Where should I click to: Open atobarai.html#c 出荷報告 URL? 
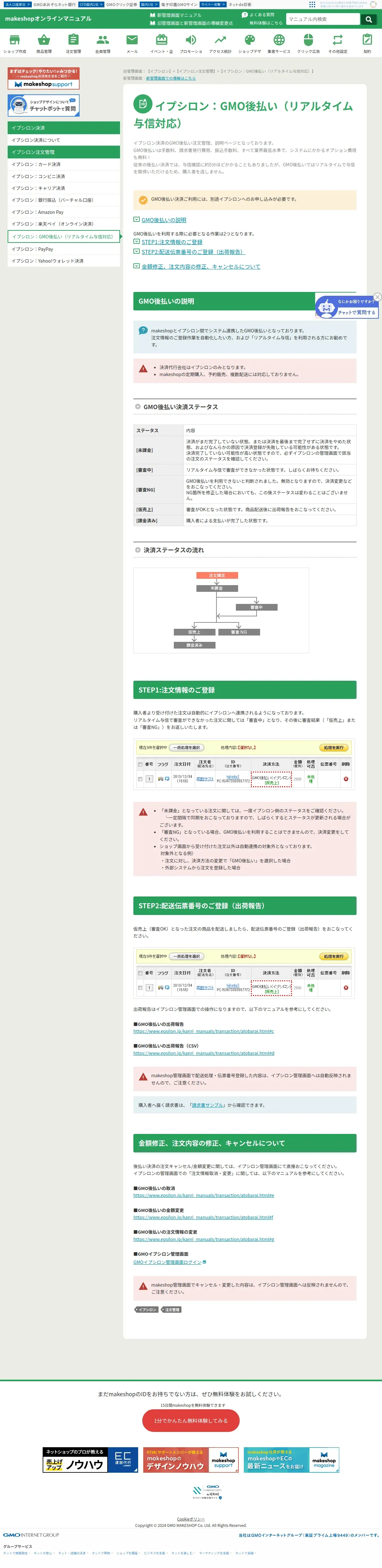coord(204,1032)
